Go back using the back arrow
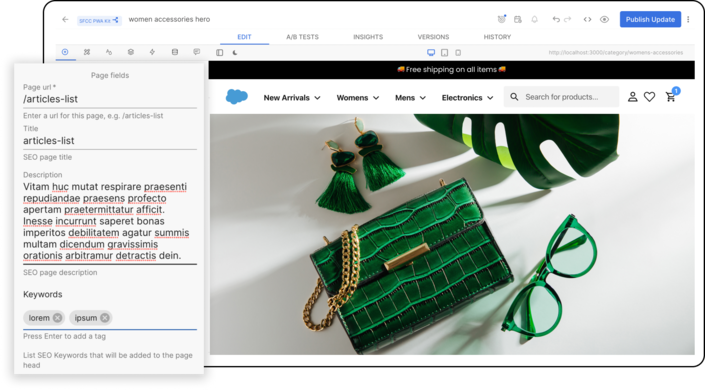Image resolution: width=705 pixels, height=390 pixels. click(65, 19)
